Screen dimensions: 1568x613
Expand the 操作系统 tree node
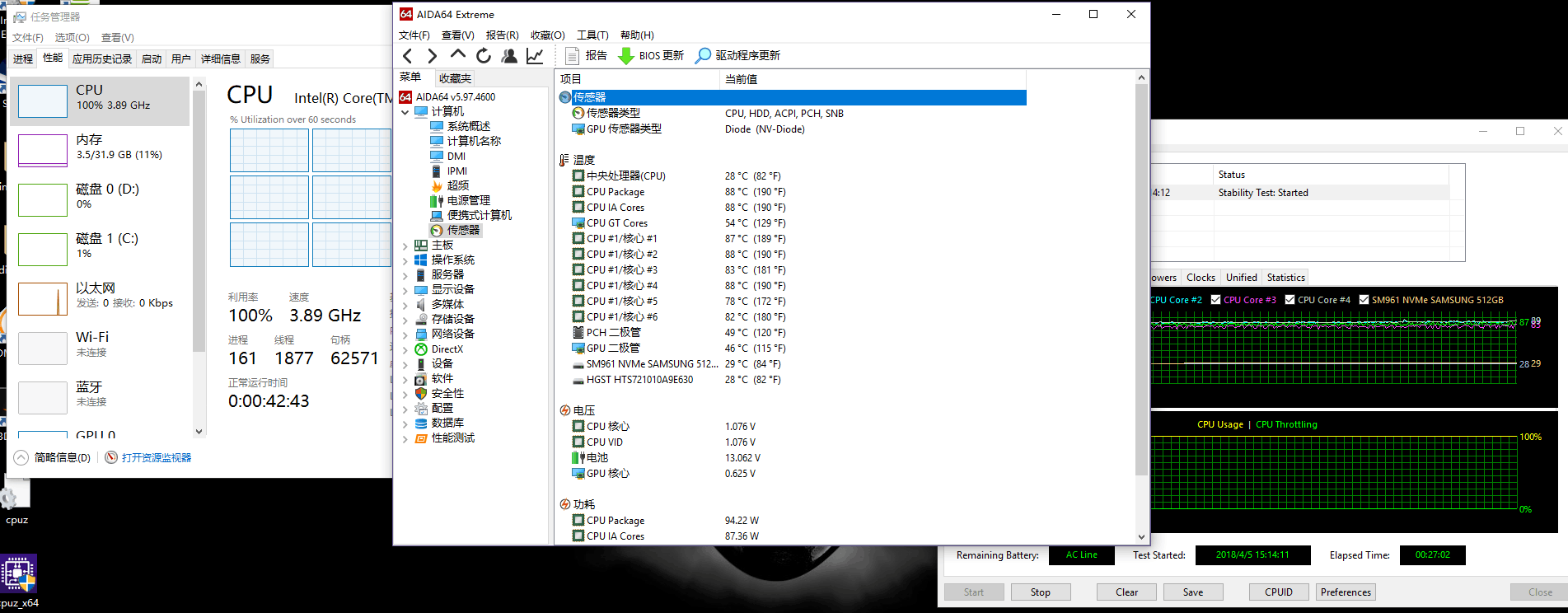[x=405, y=260]
